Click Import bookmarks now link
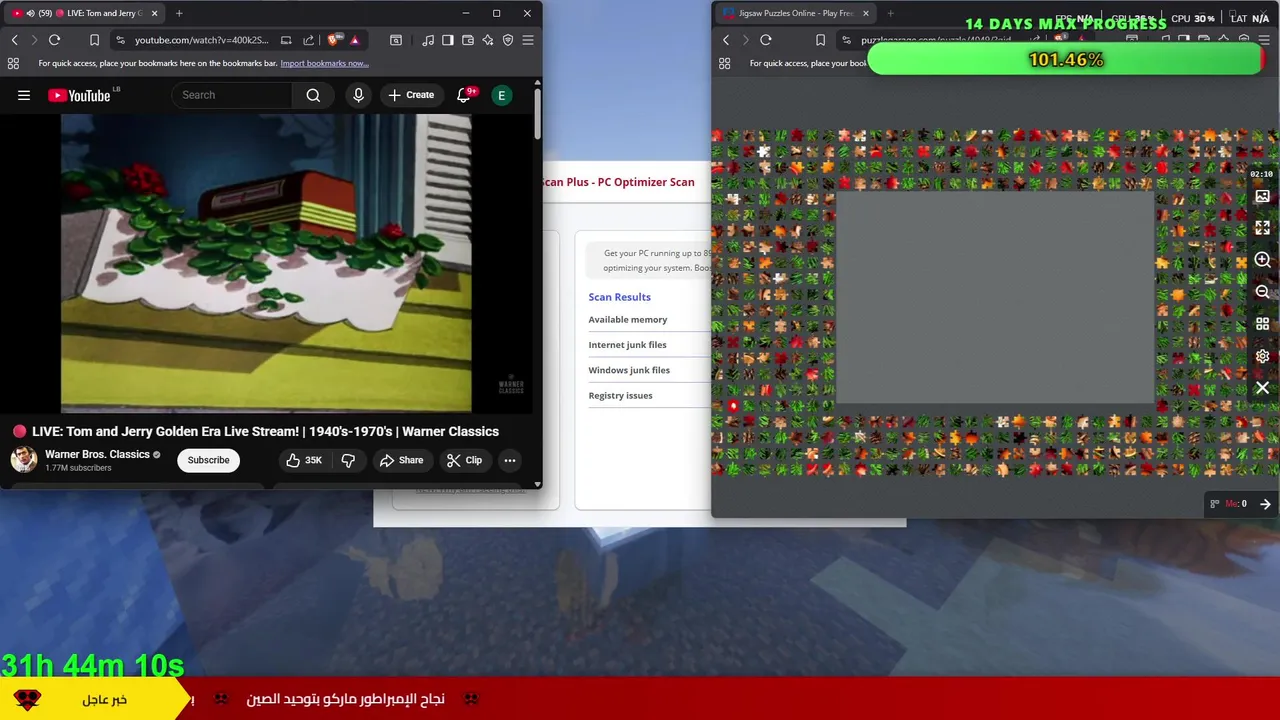 click(324, 63)
